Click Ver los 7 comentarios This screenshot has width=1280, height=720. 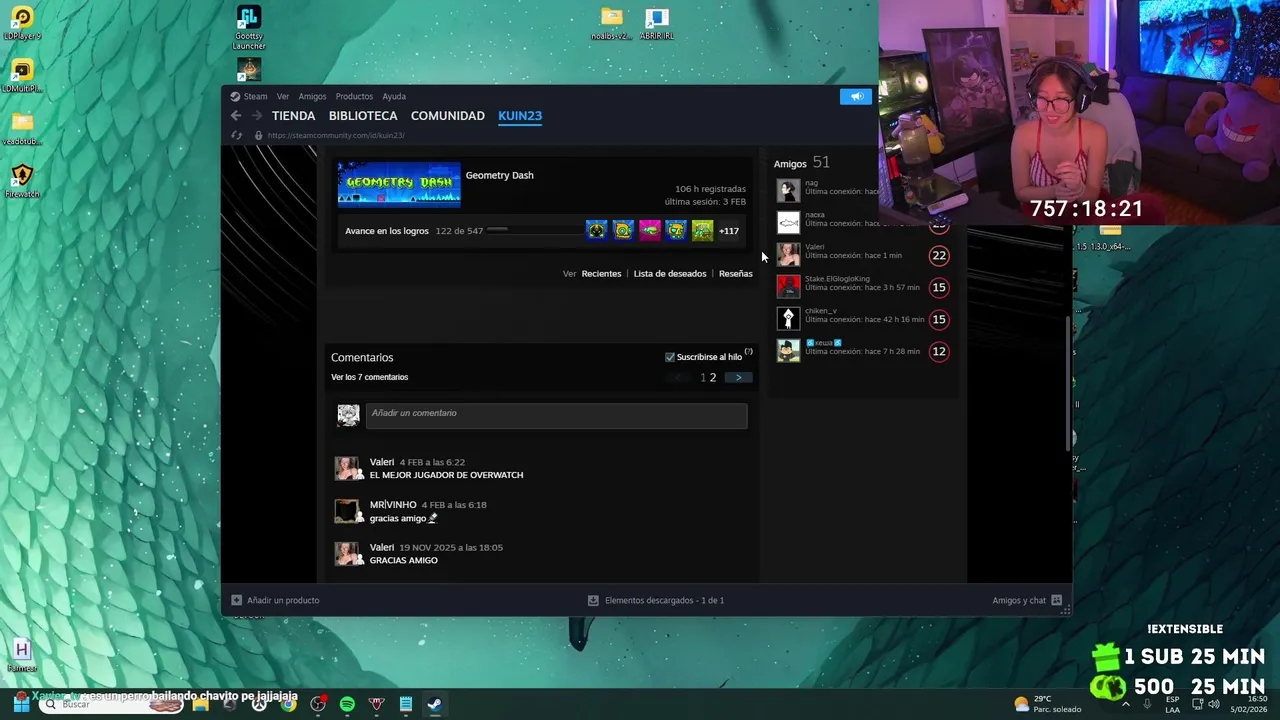point(370,377)
